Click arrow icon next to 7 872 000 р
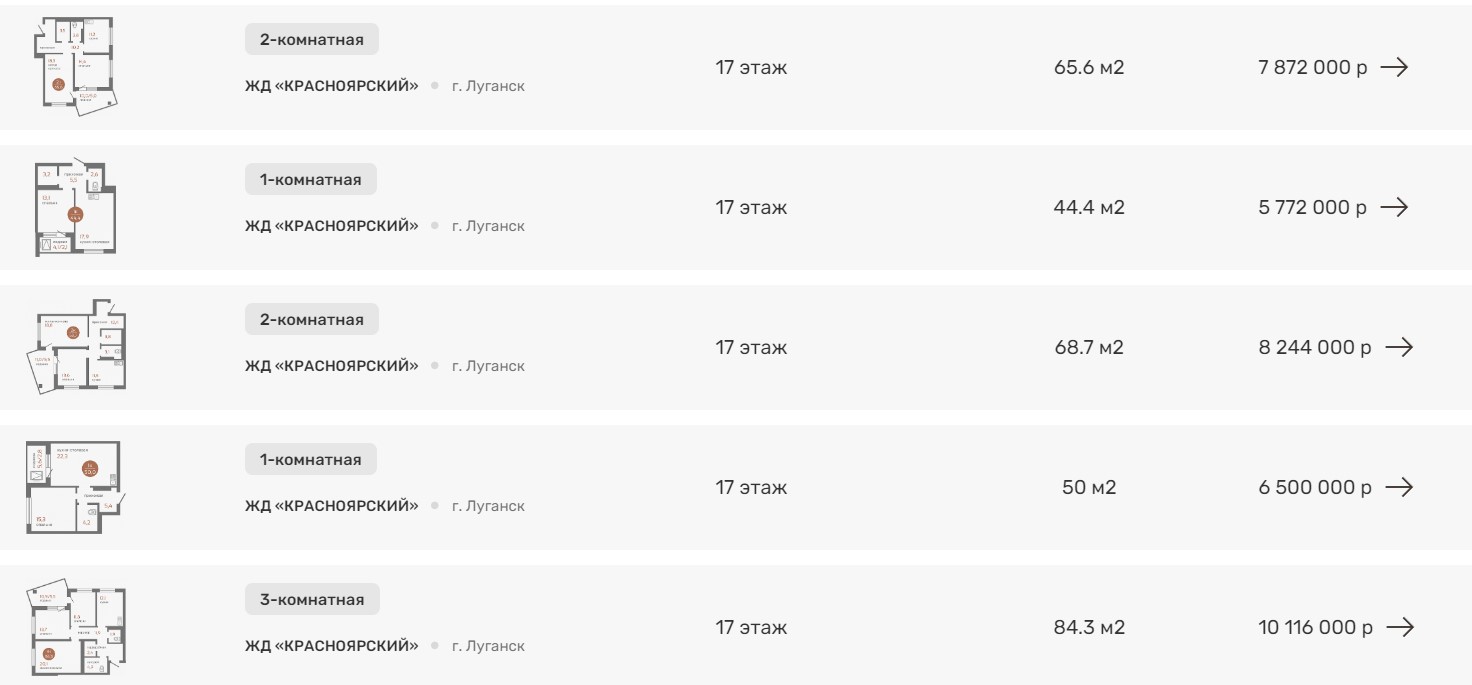1472x685 pixels. click(1395, 68)
